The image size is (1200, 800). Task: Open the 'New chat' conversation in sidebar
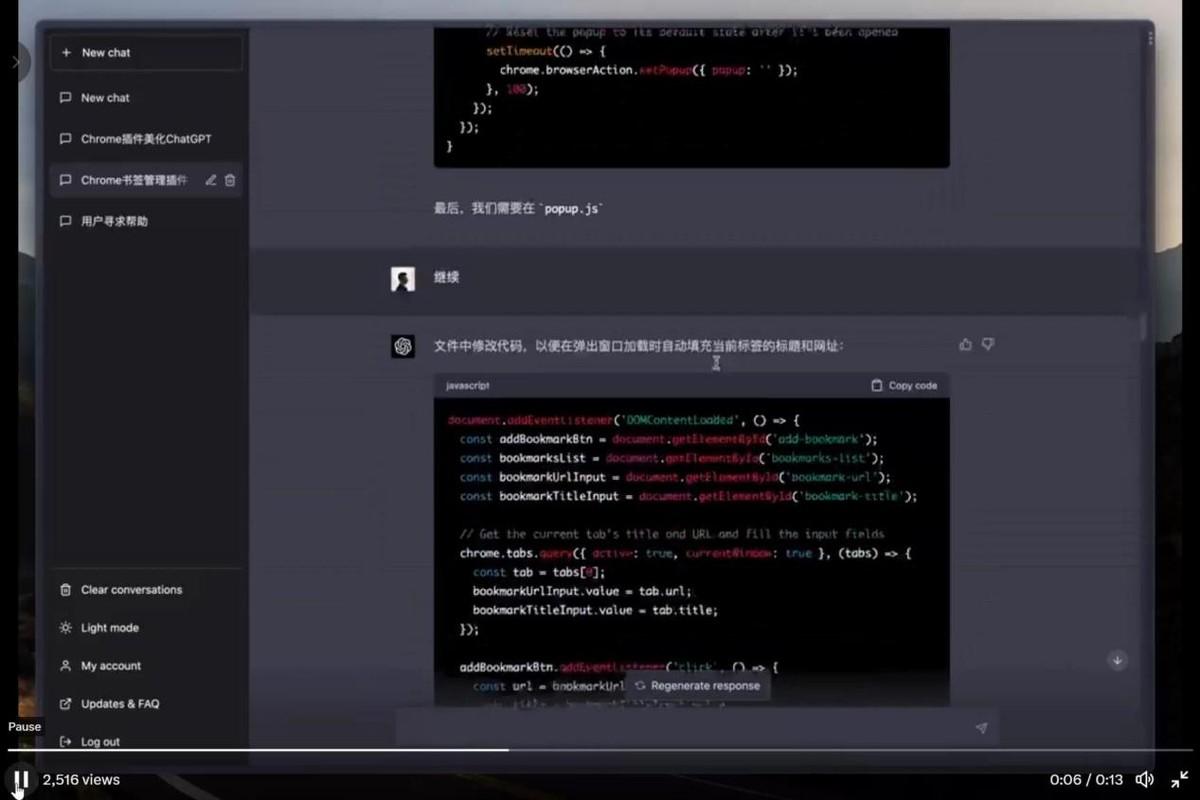tap(147, 98)
